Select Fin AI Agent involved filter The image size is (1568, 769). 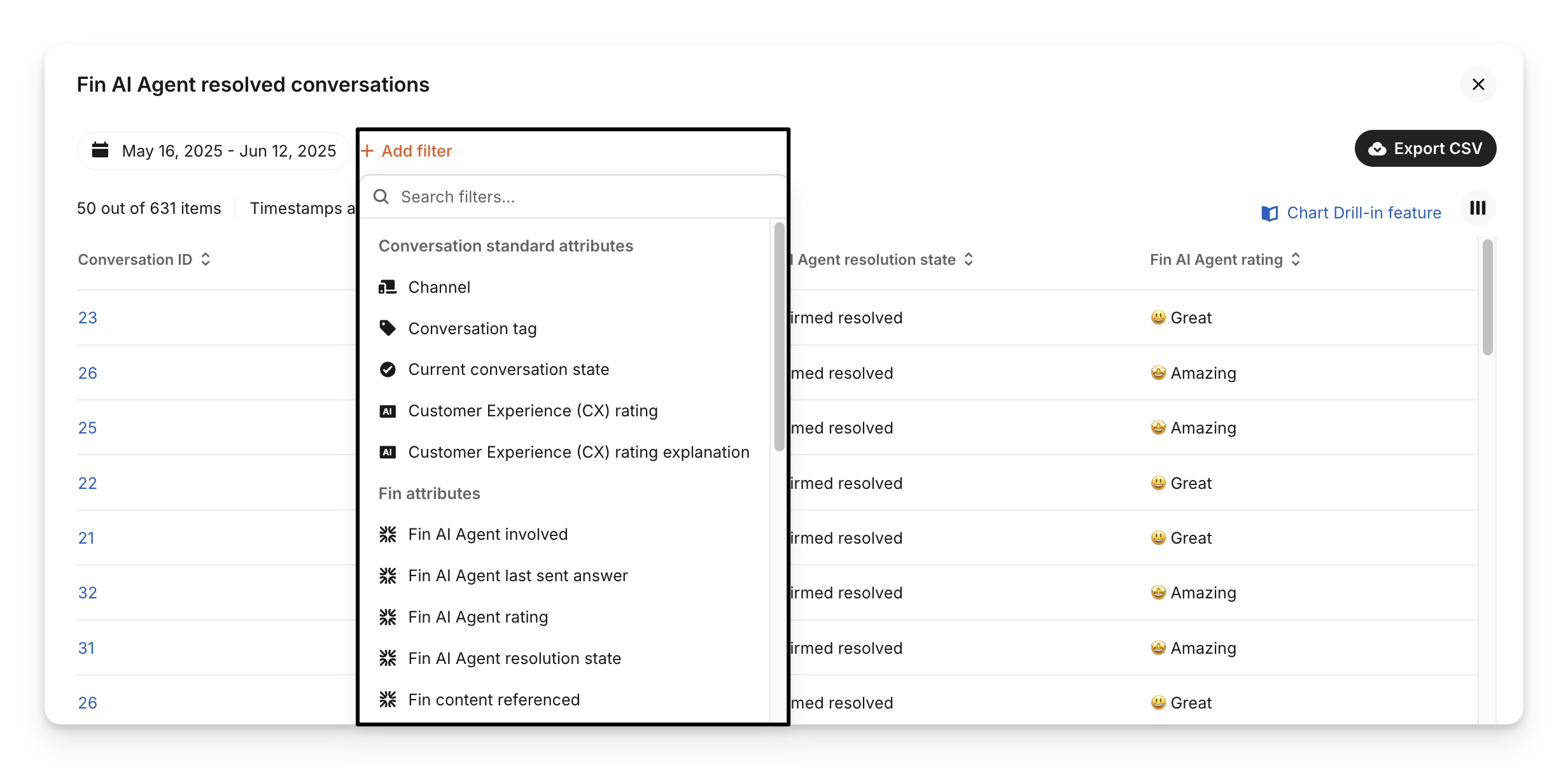(487, 535)
